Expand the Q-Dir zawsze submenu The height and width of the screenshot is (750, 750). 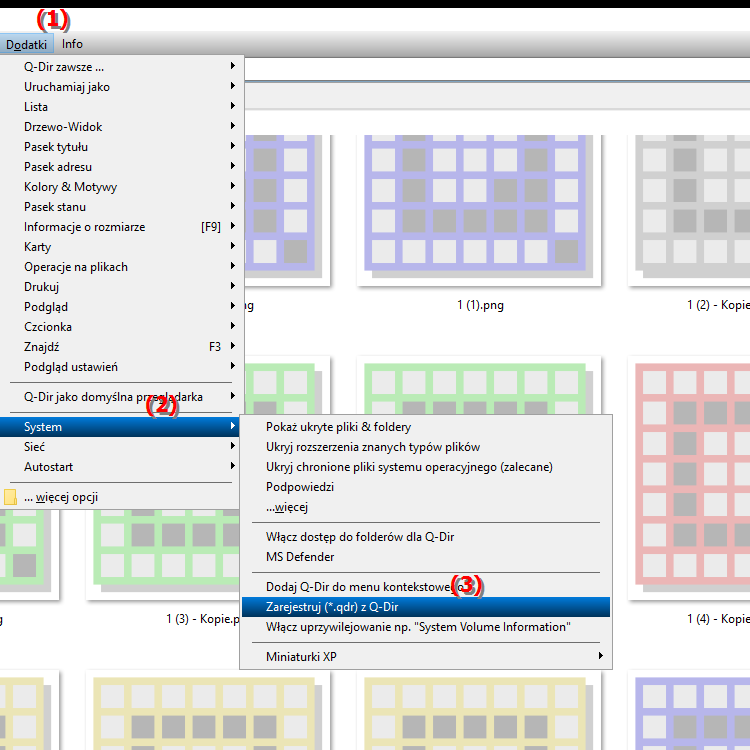[121, 66]
